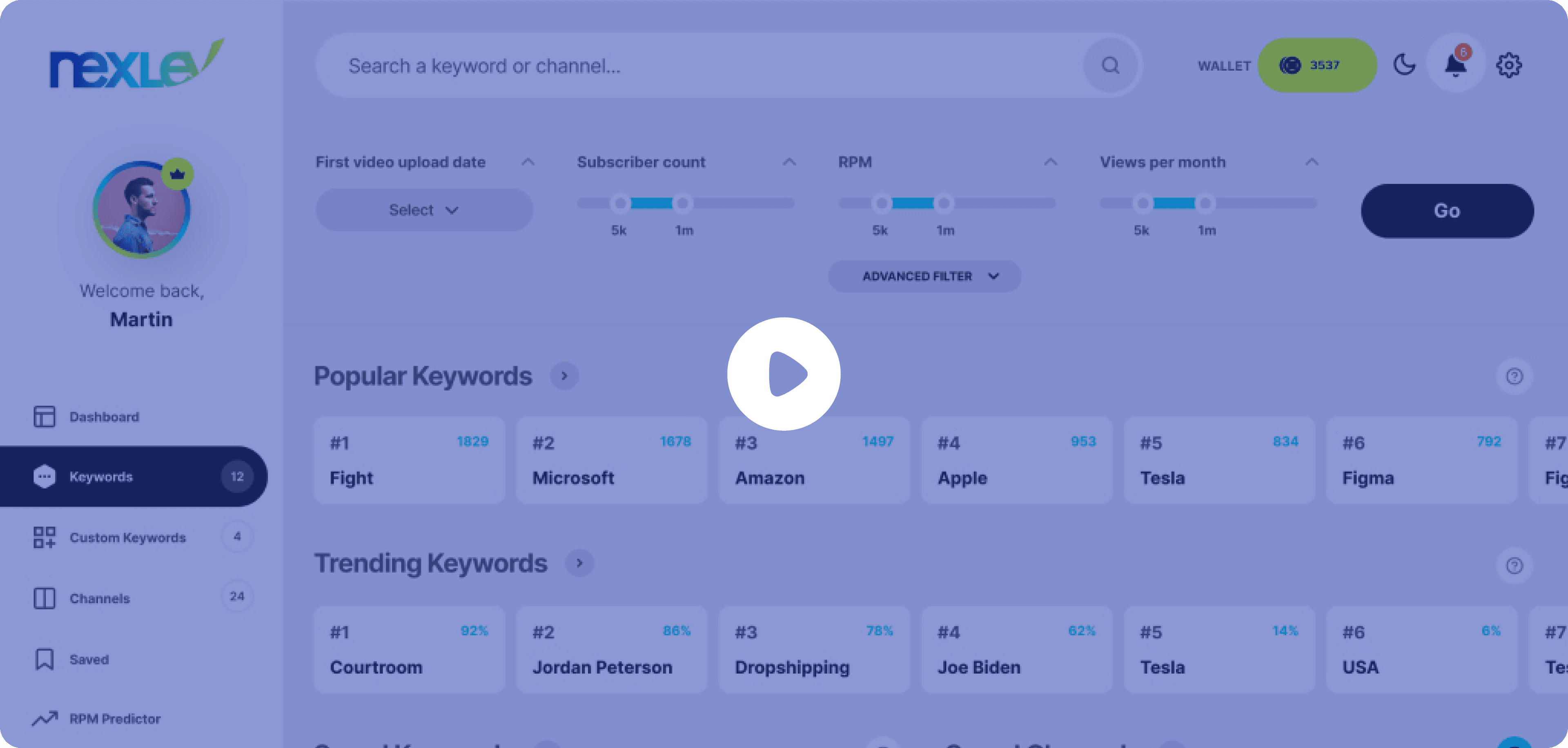Click the Channels columns icon
The width and height of the screenshot is (1568, 748).
tap(44, 598)
